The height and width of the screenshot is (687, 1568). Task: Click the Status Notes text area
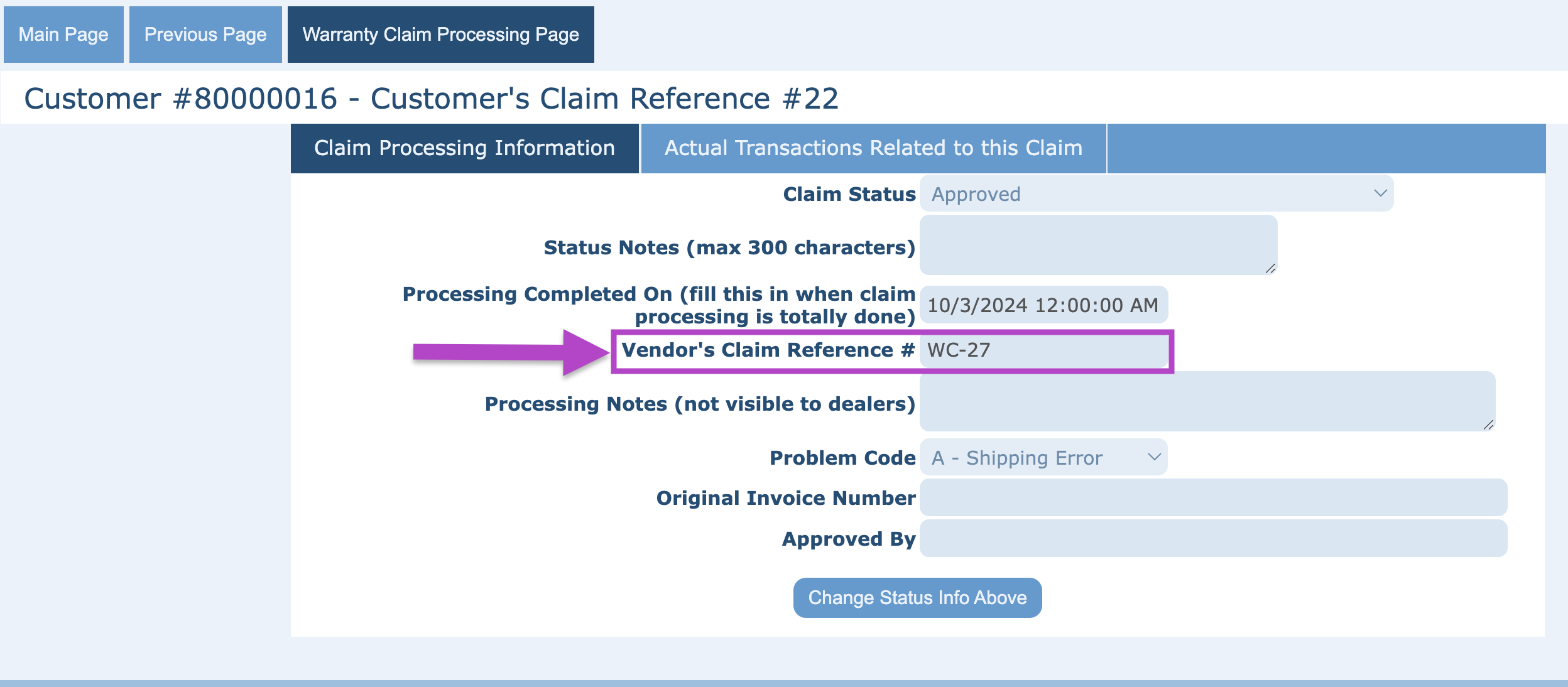tap(1097, 244)
